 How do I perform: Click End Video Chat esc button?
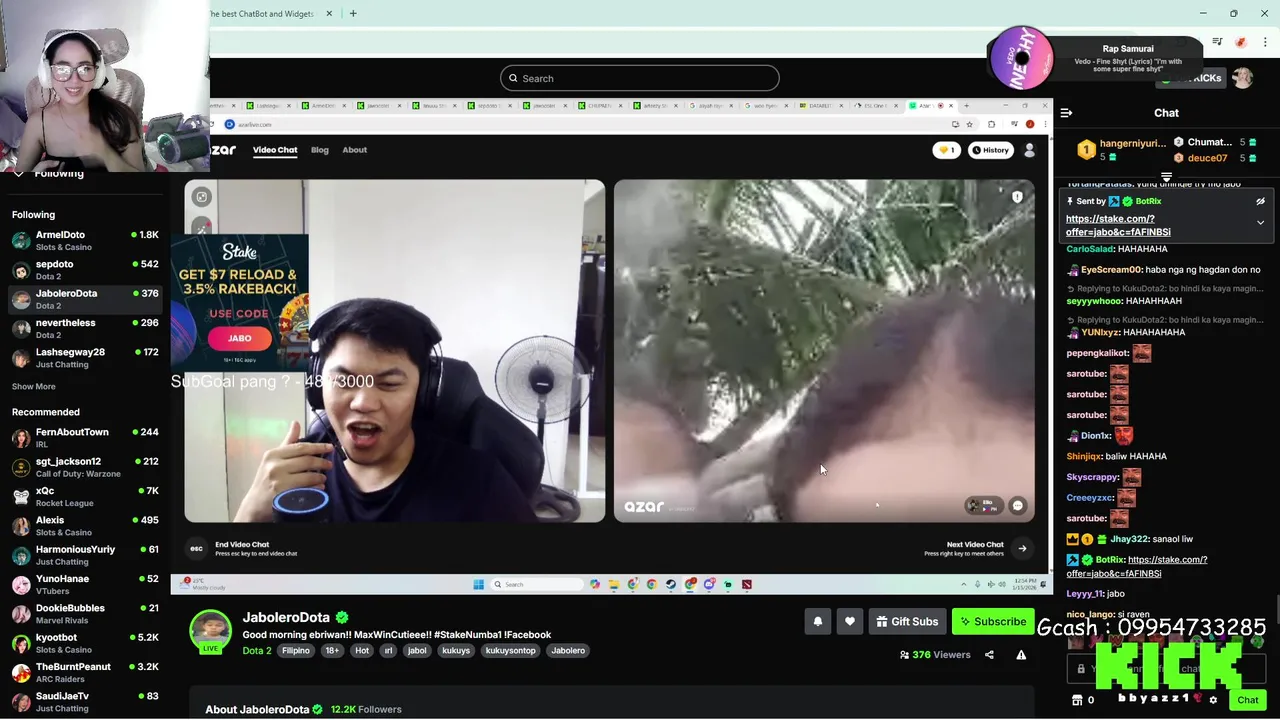(196, 548)
